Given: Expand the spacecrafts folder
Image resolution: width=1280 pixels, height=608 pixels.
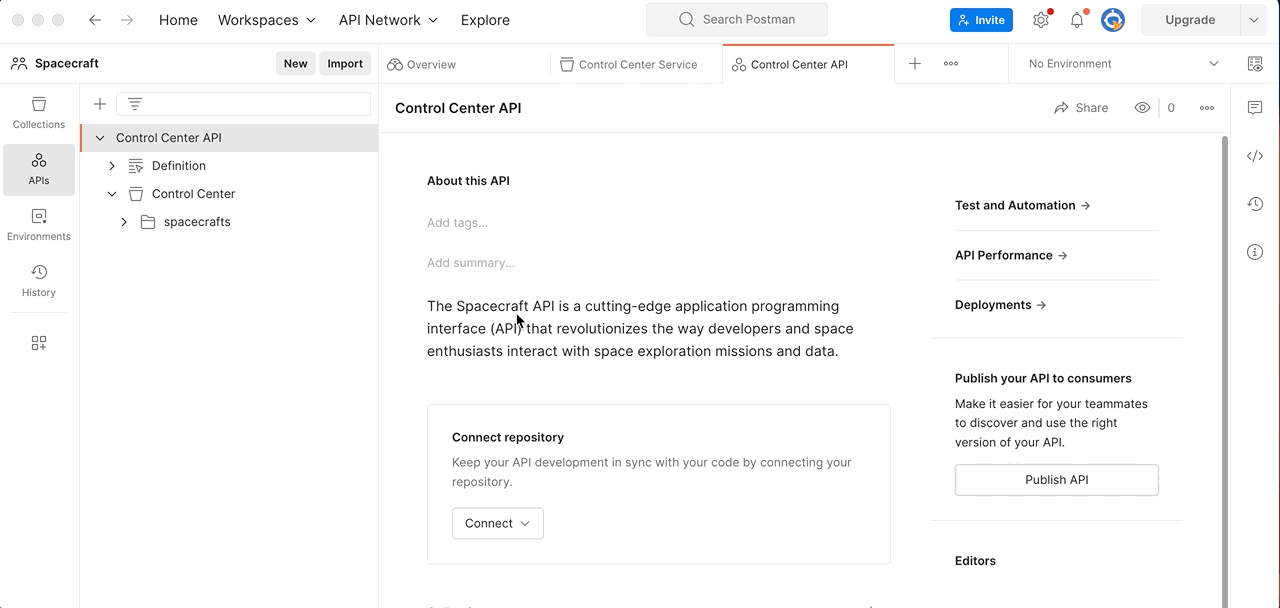Looking at the screenshot, I should click(x=124, y=221).
